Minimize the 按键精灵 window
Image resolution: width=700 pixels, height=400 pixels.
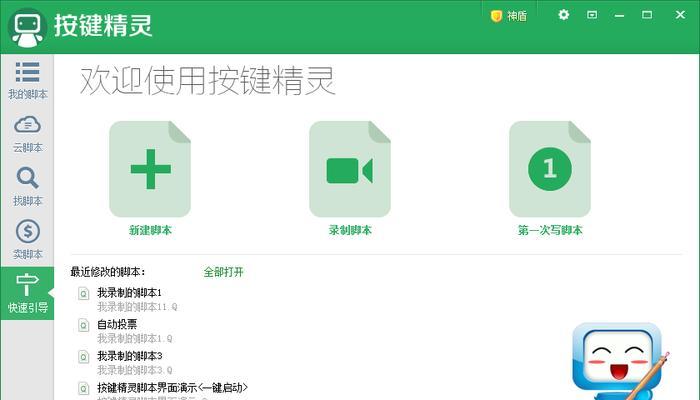619,15
